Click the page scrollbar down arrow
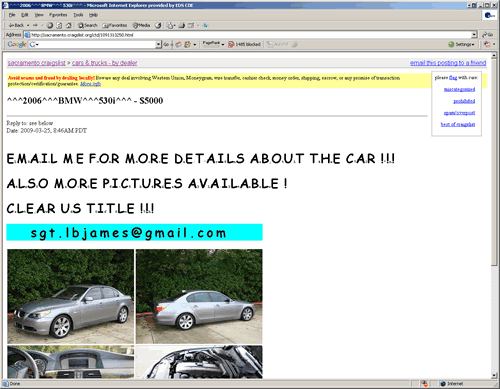Screen dimensions: 500x389 click(x=494, y=375)
